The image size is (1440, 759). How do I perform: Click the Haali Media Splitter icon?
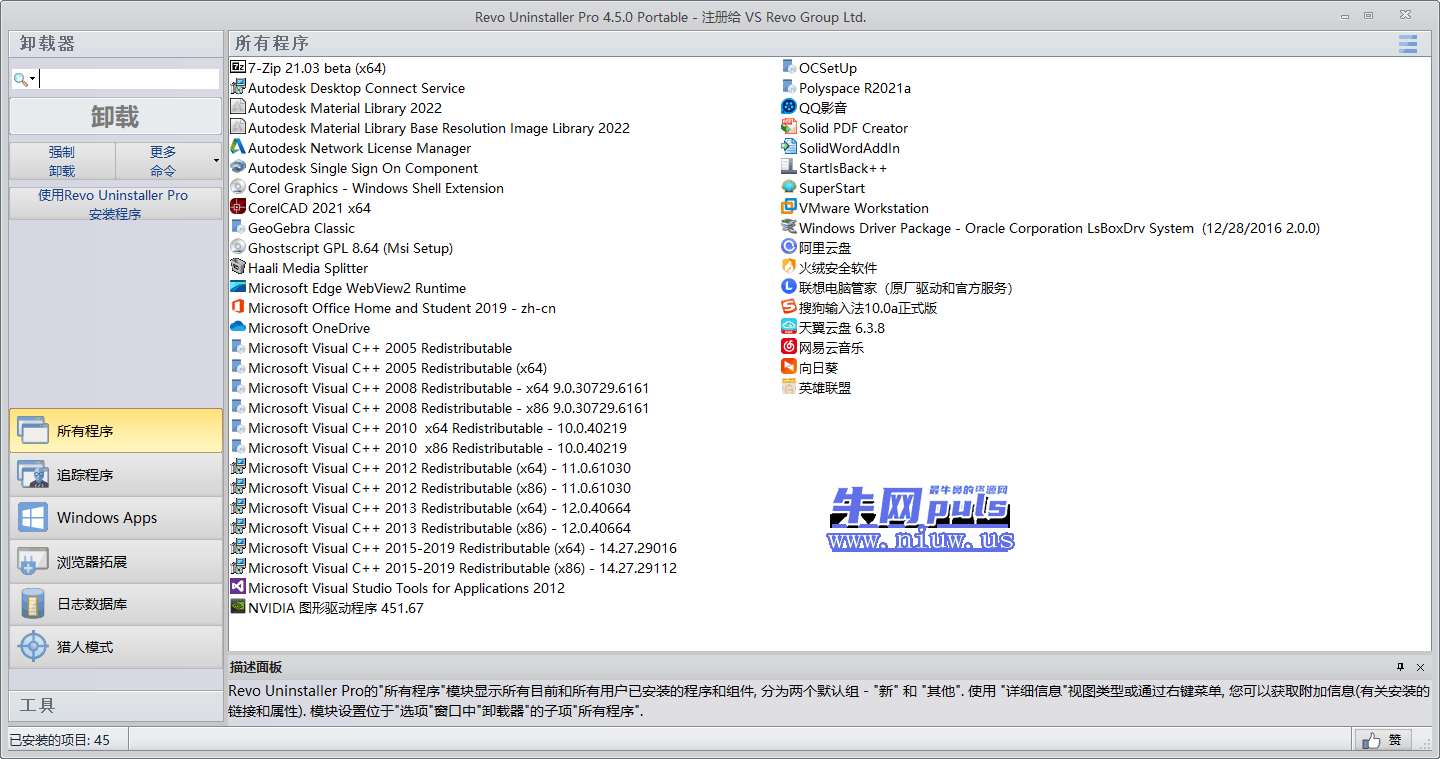pyautogui.click(x=238, y=267)
